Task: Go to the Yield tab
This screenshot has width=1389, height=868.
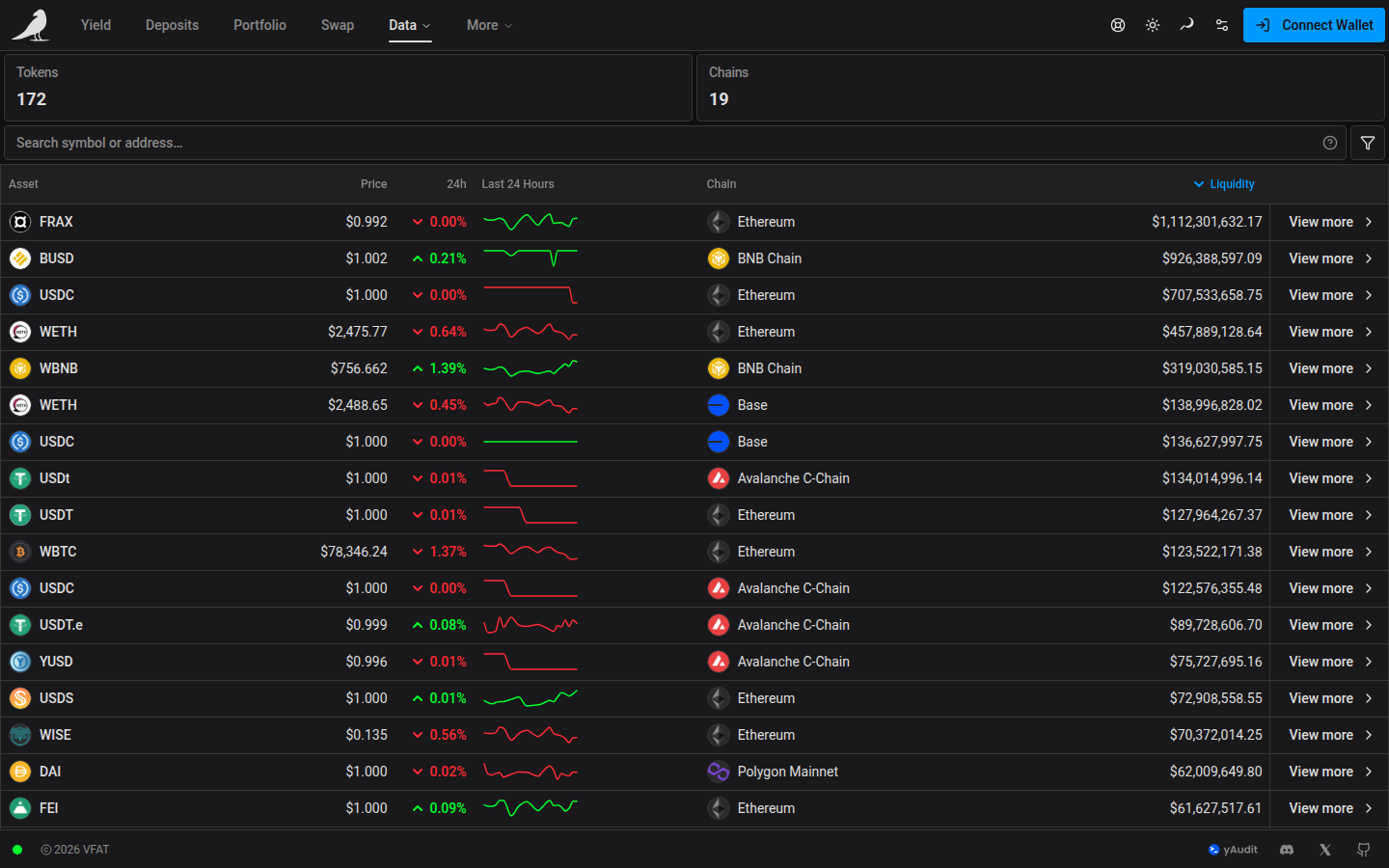Action: click(95, 25)
